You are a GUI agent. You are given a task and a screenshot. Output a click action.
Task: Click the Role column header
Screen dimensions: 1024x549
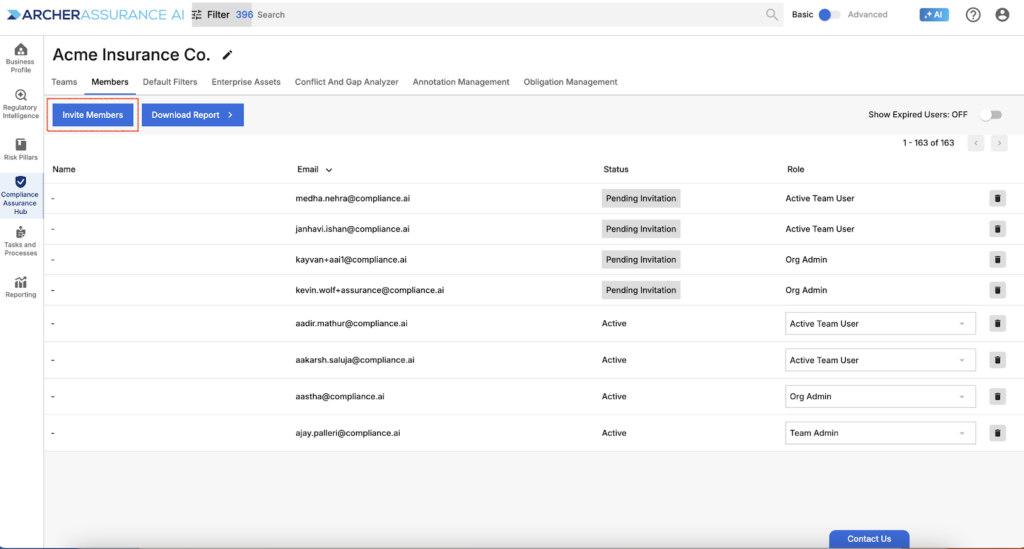pyautogui.click(x=795, y=170)
